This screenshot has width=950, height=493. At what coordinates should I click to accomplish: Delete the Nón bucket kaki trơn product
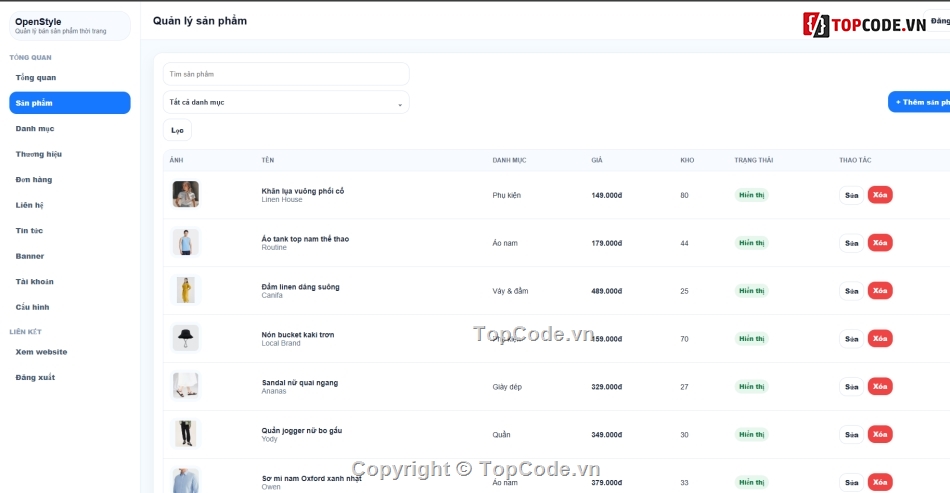[880, 339]
